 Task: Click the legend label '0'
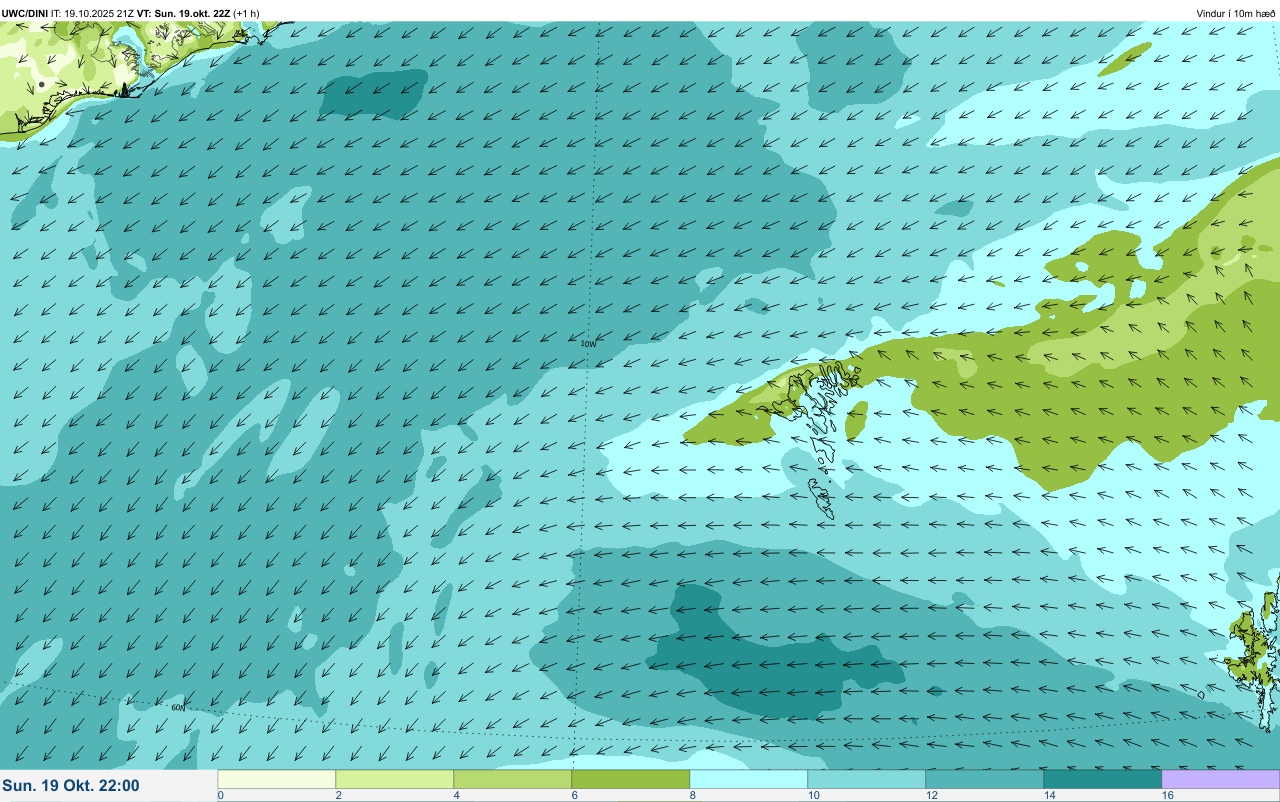tap(220, 795)
